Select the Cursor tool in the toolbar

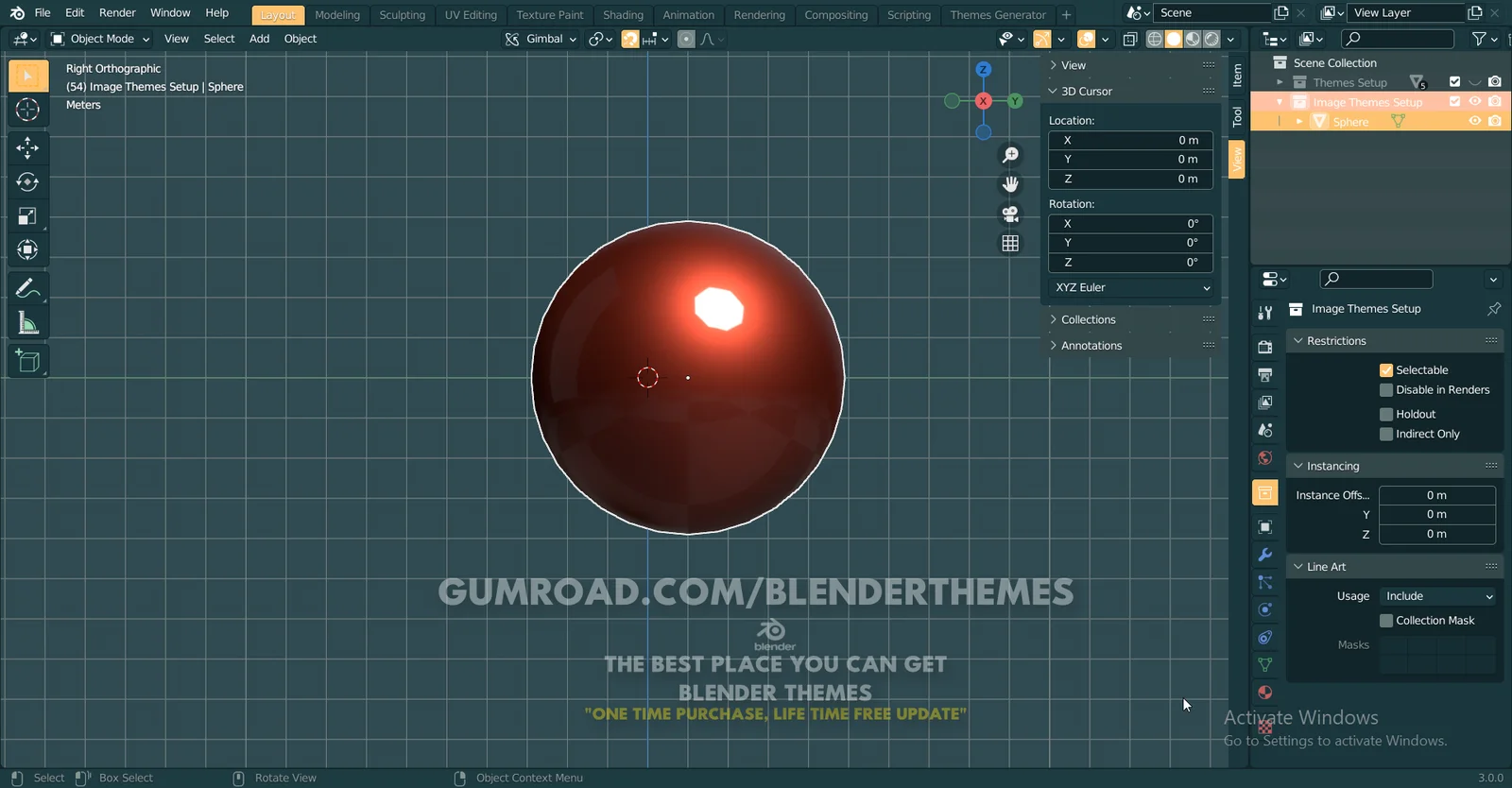point(27,110)
